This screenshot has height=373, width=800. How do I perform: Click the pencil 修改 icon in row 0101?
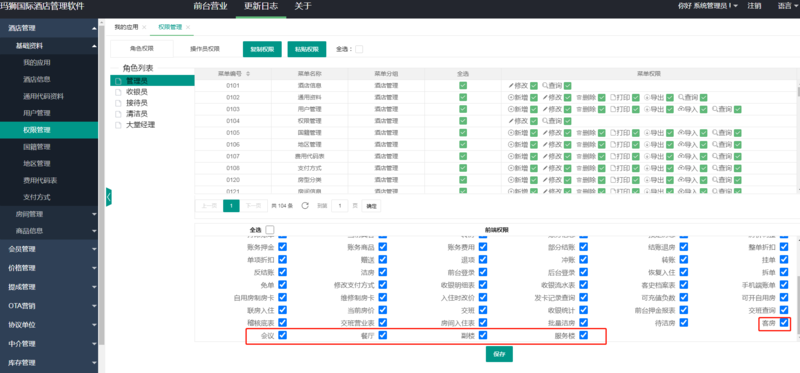pyautogui.click(x=511, y=86)
